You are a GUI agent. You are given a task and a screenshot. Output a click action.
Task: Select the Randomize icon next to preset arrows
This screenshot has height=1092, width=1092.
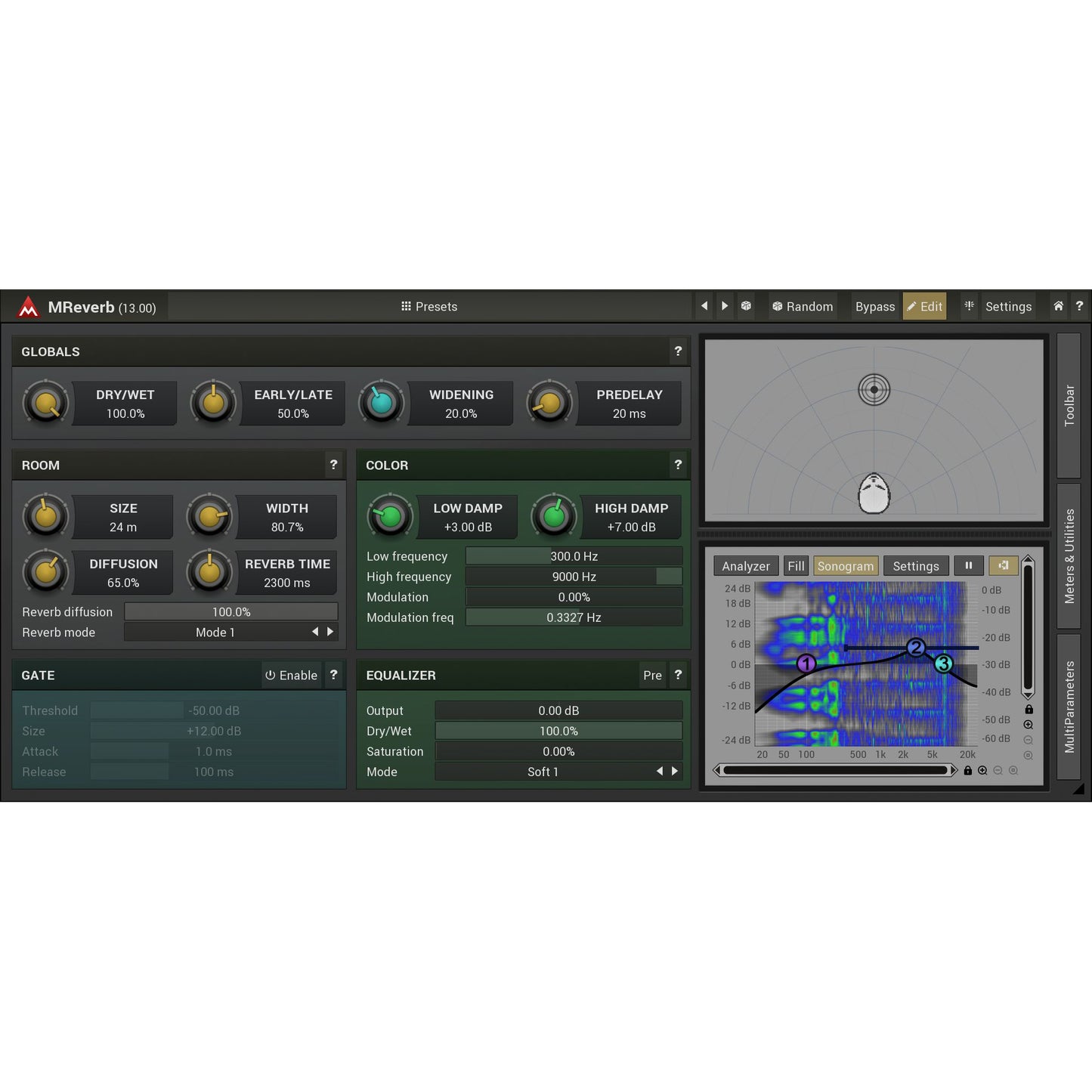[x=746, y=306]
